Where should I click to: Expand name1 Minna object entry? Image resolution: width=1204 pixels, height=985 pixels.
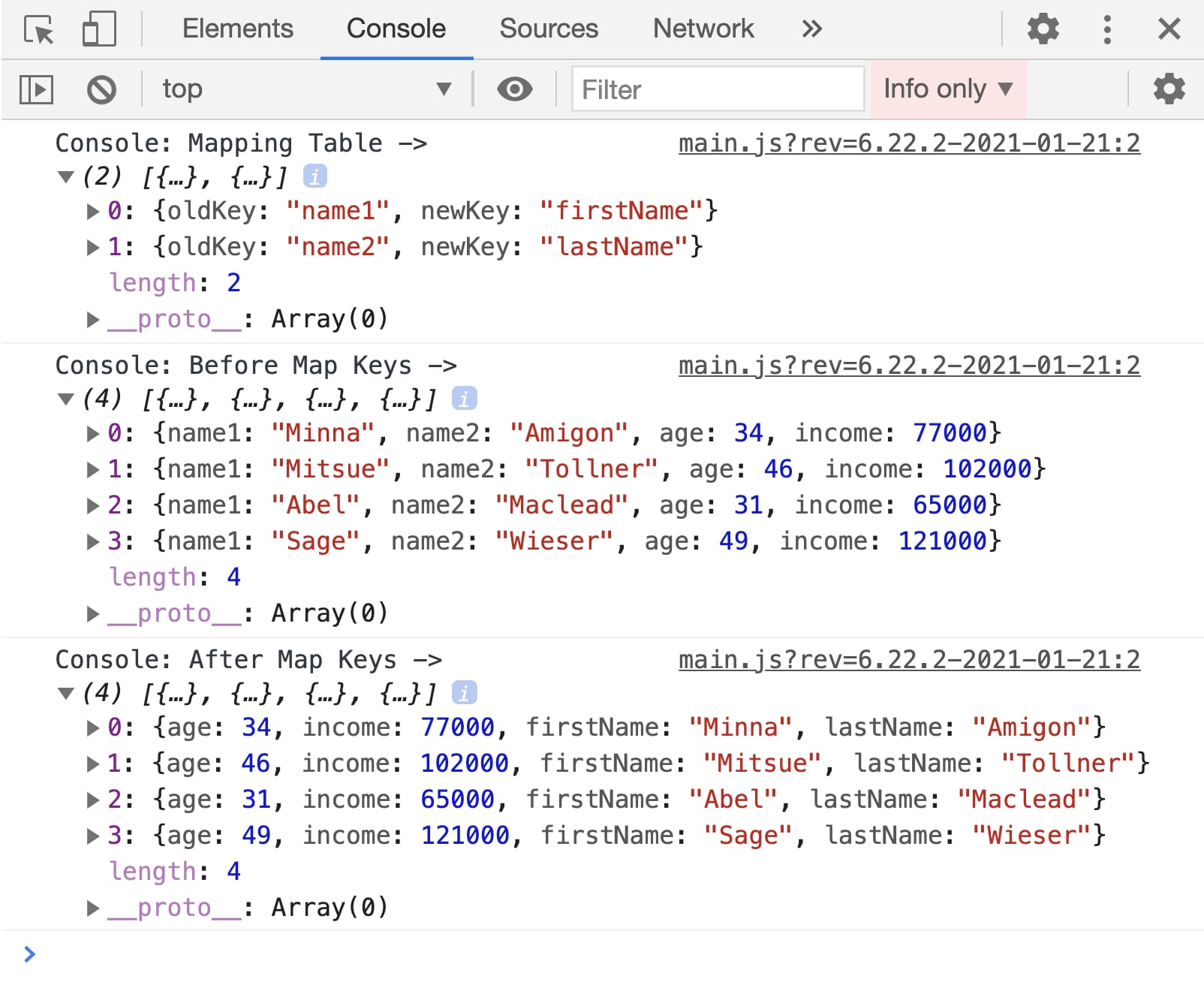click(92, 433)
